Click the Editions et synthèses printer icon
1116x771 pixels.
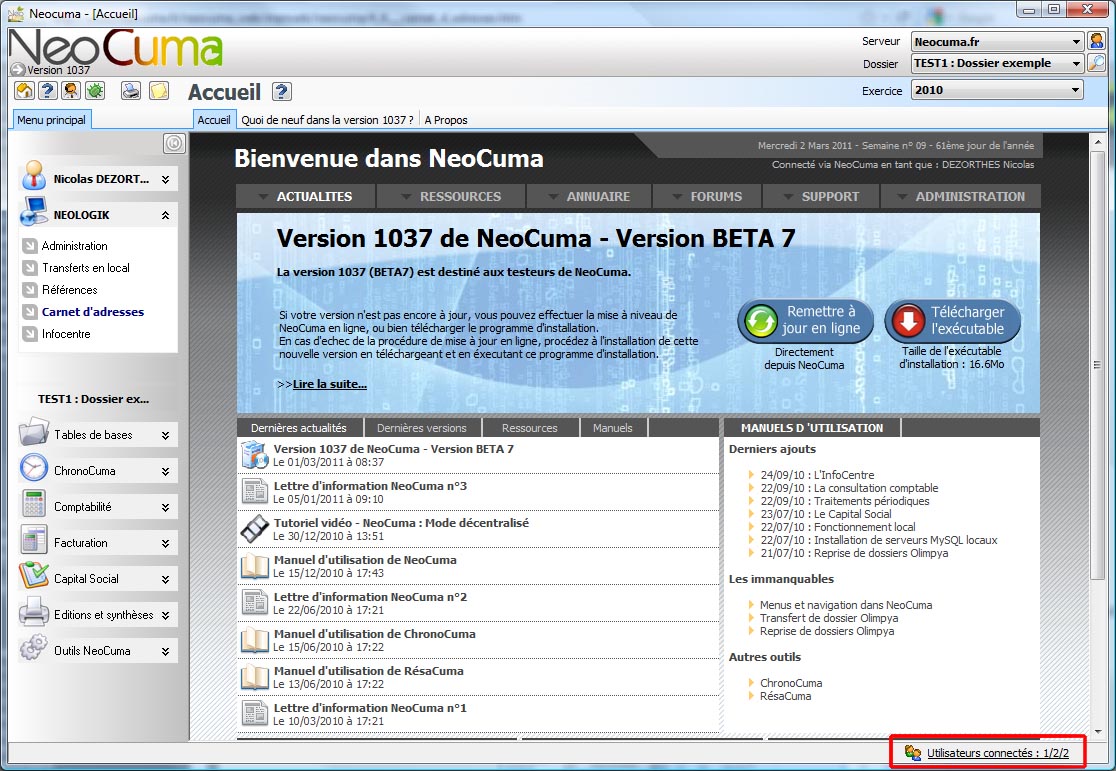(x=33, y=612)
